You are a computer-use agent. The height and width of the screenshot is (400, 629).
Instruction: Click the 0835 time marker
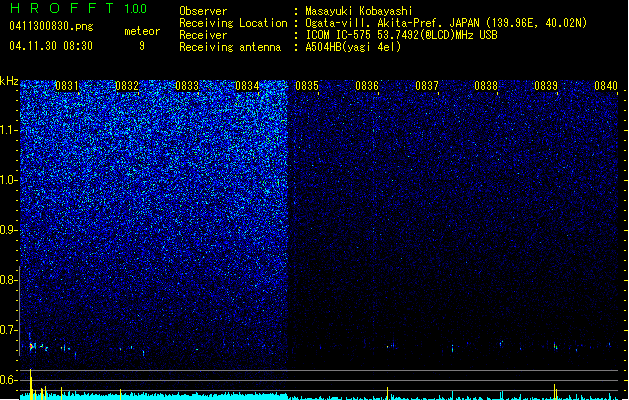click(x=307, y=86)
